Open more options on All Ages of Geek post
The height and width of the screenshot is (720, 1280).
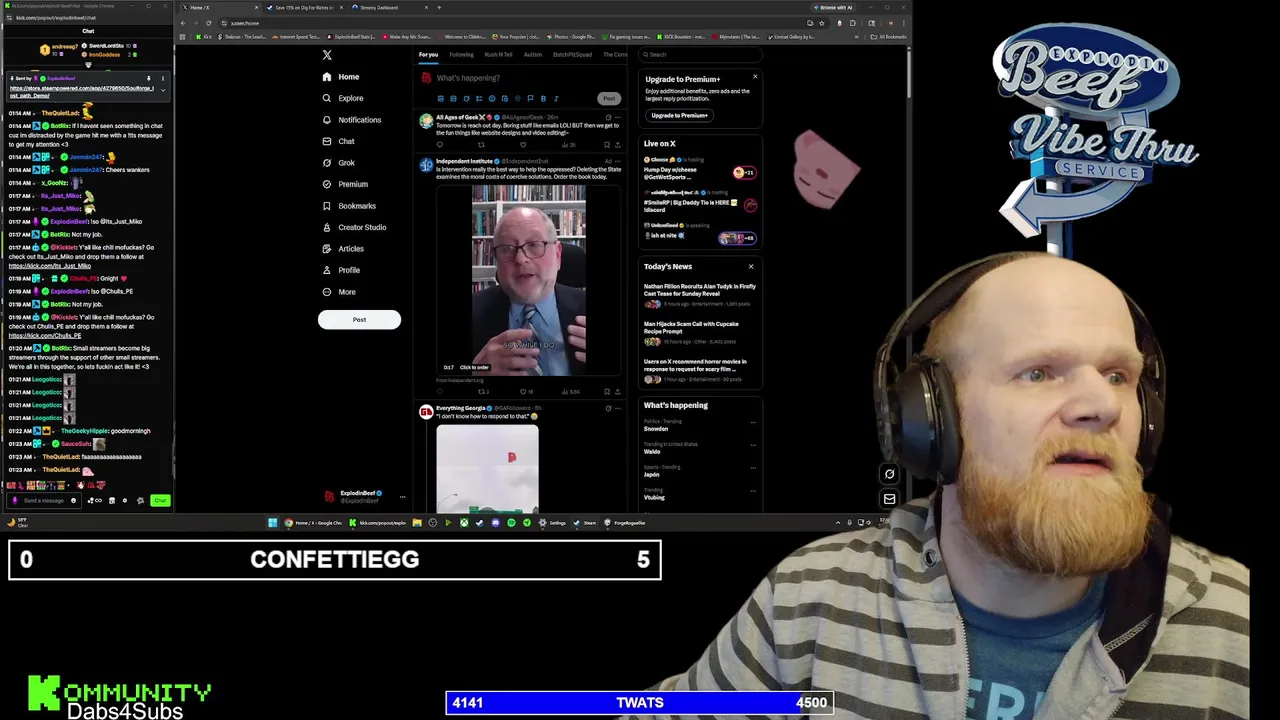click(x=618, y=117)
